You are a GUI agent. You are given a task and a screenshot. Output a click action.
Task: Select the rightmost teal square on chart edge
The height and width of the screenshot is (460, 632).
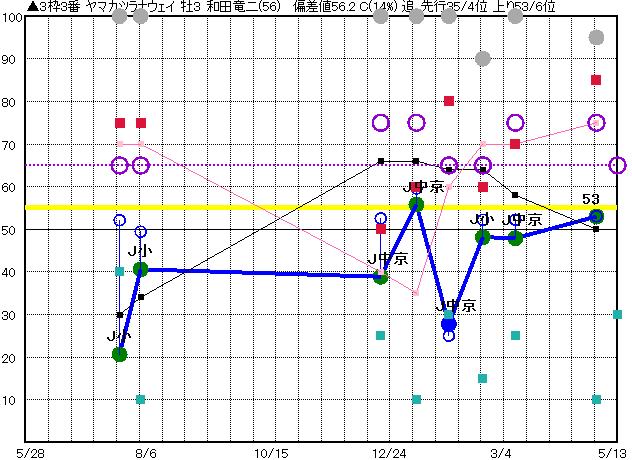click(x=618, y=314)
